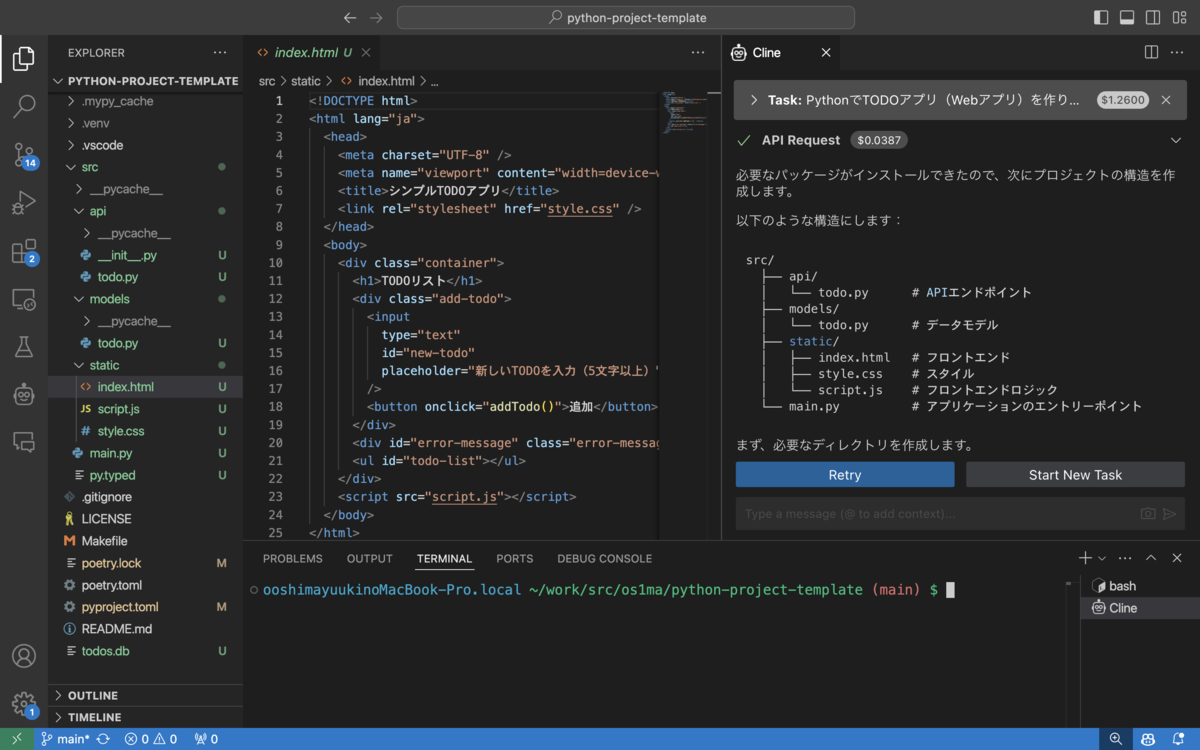Click the send arrow in message box
1200x750 pixels.
pos(1169,514)
